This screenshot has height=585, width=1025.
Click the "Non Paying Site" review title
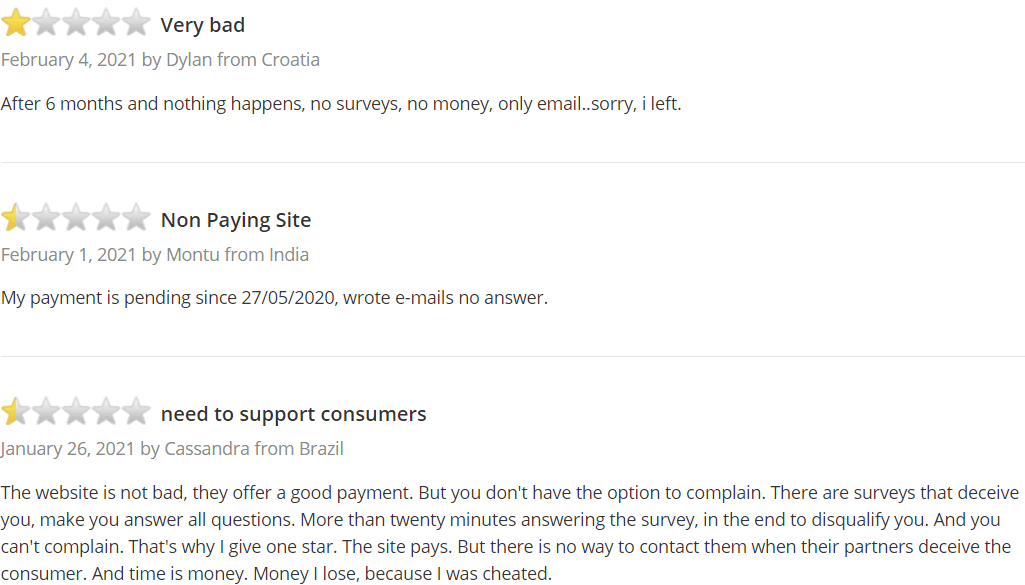pyautogui.click(x=236, y=220)
